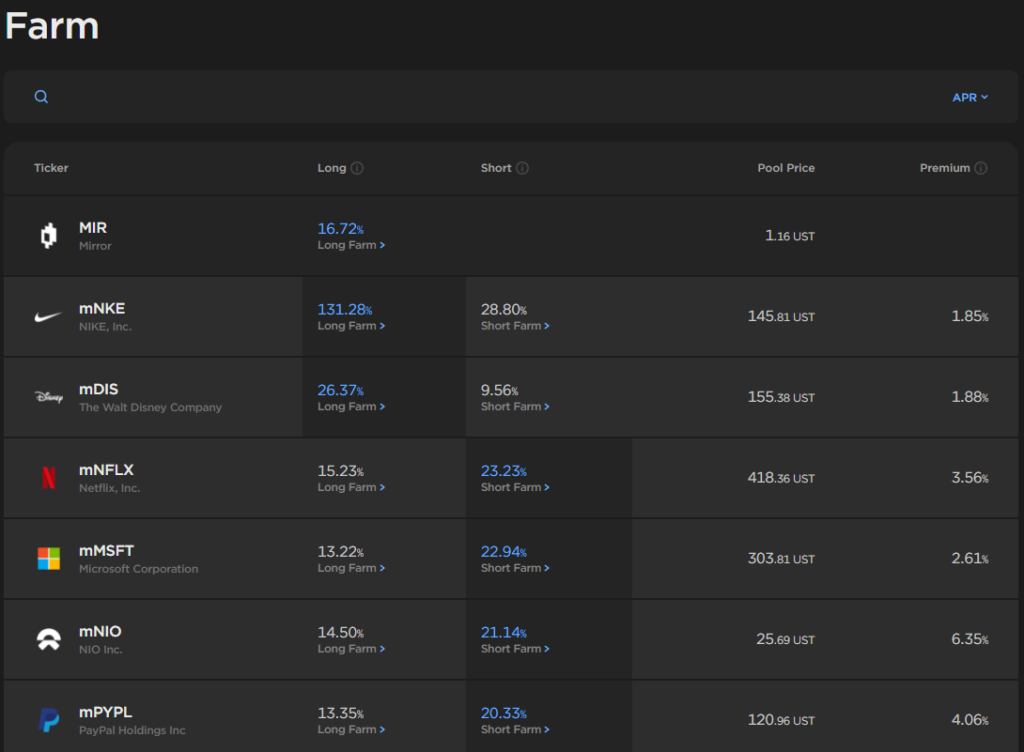Open Long Farm for mNKE
1024x752 pixels.
[x=351, y=326]
